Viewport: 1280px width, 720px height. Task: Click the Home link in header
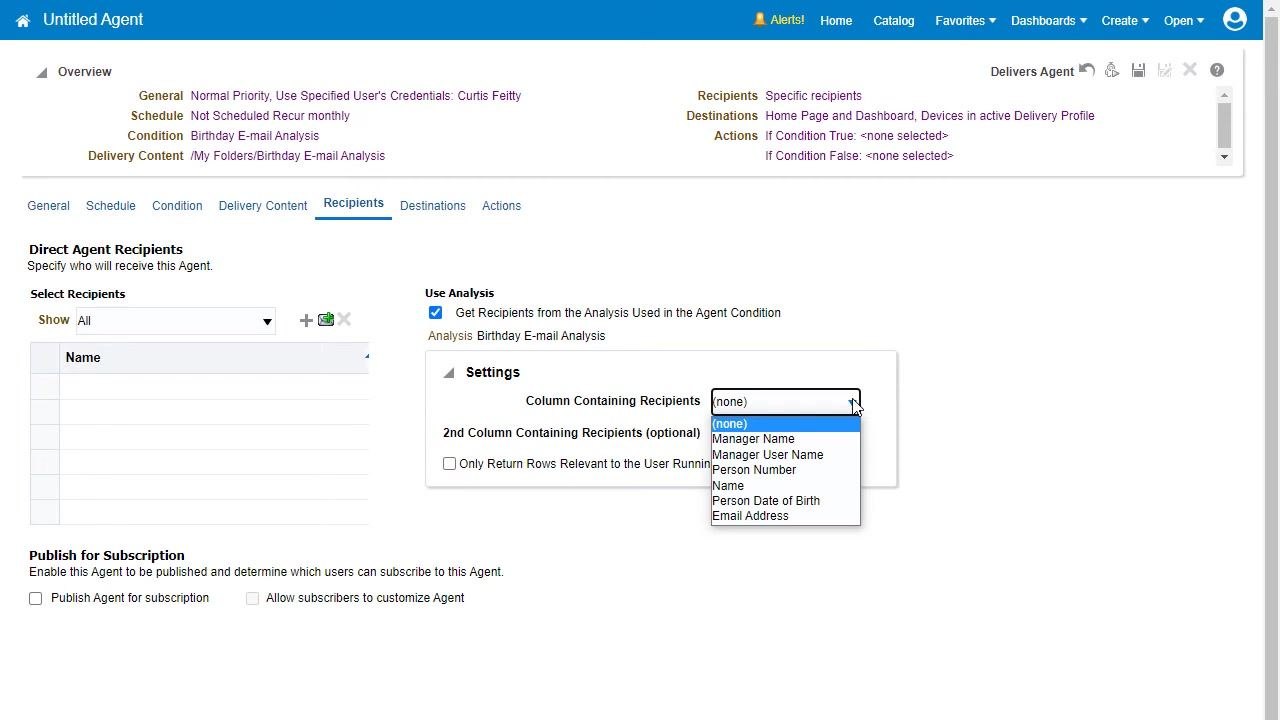836,20
